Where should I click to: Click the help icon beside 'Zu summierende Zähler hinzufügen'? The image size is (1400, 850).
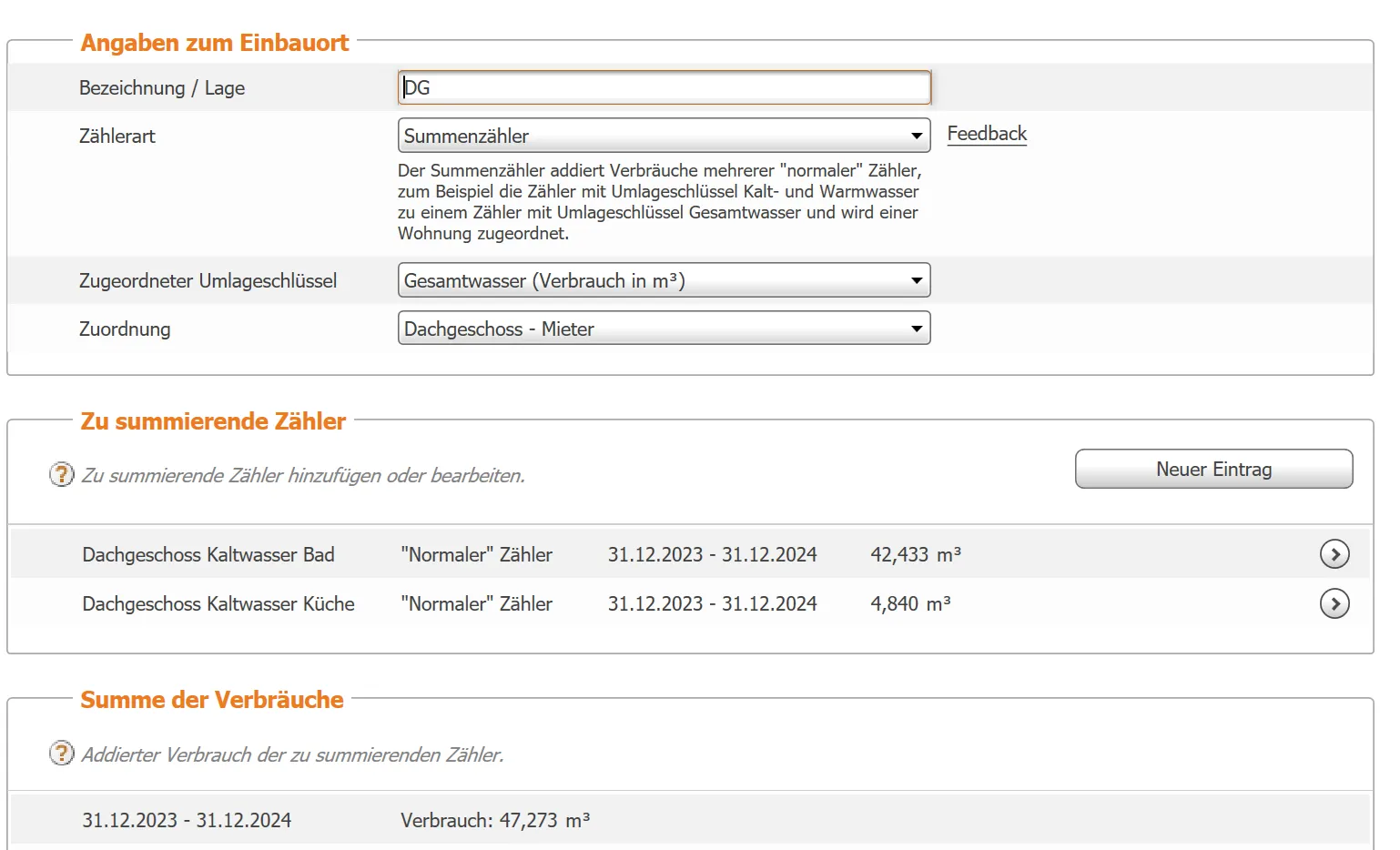click(x=61, y=474)
